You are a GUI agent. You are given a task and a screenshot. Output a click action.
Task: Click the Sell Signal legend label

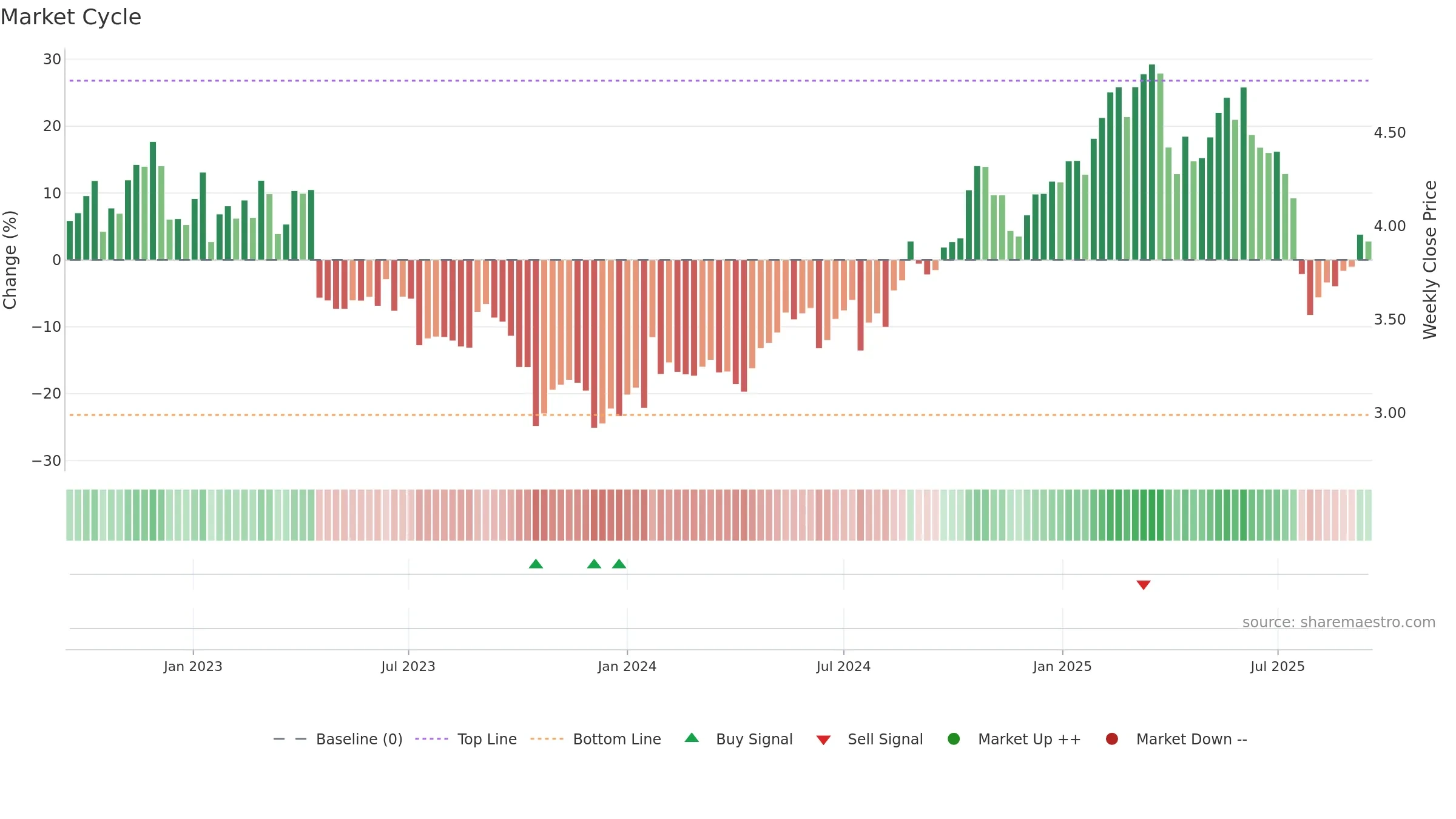pos(885,739)
